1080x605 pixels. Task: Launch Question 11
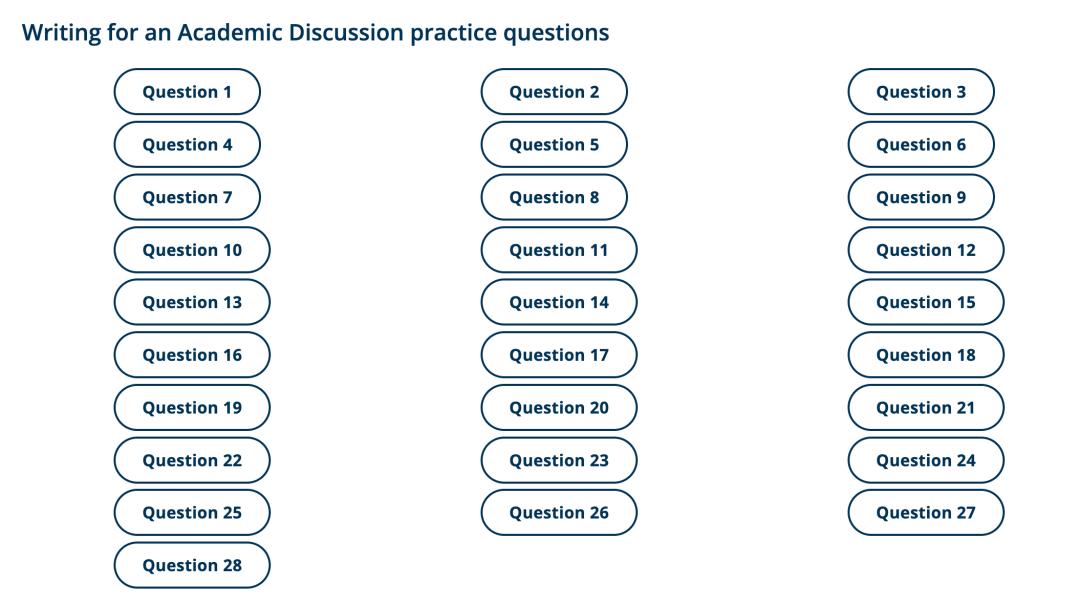click(x=559, y=250)
